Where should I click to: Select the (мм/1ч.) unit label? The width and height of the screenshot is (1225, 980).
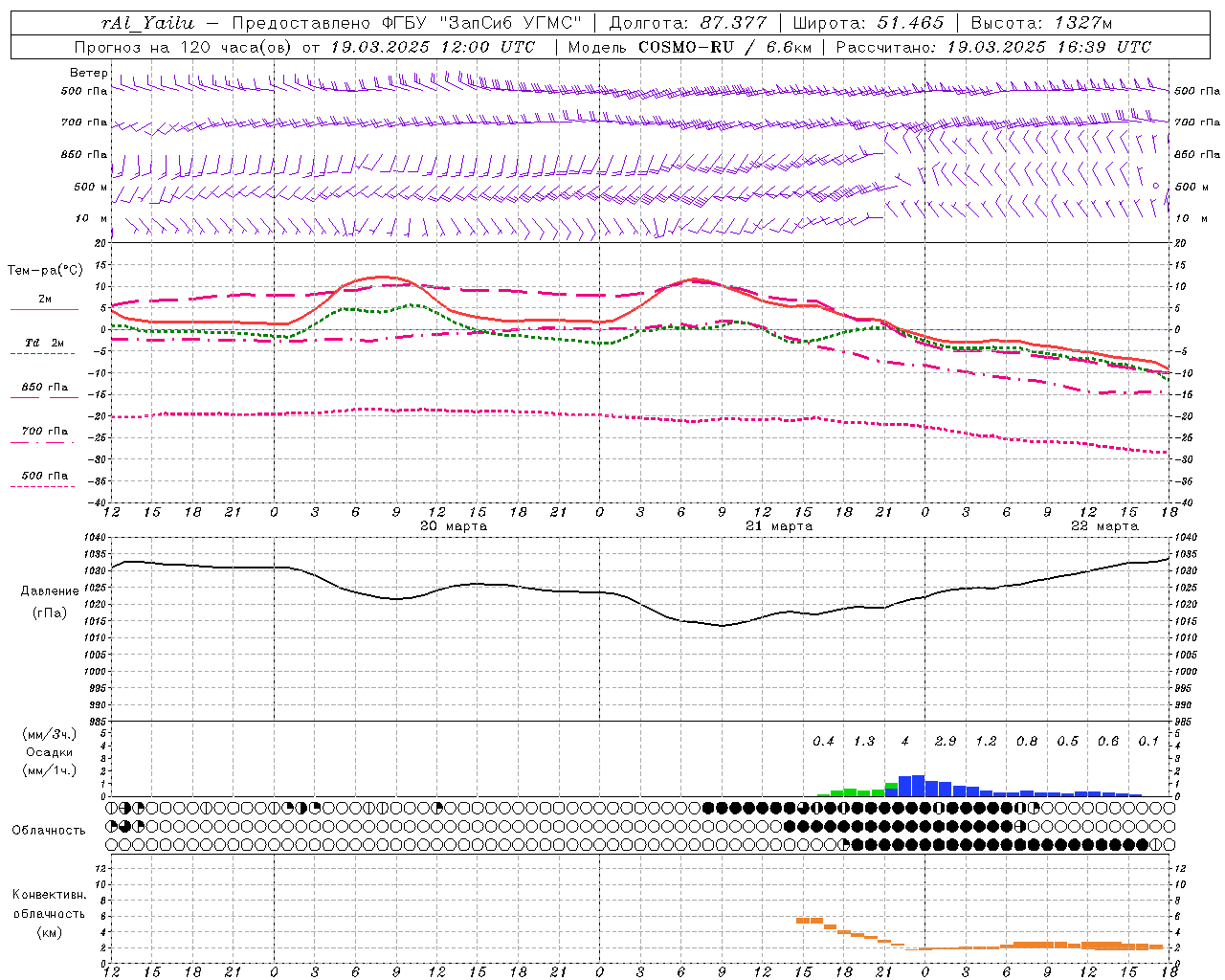49,770
